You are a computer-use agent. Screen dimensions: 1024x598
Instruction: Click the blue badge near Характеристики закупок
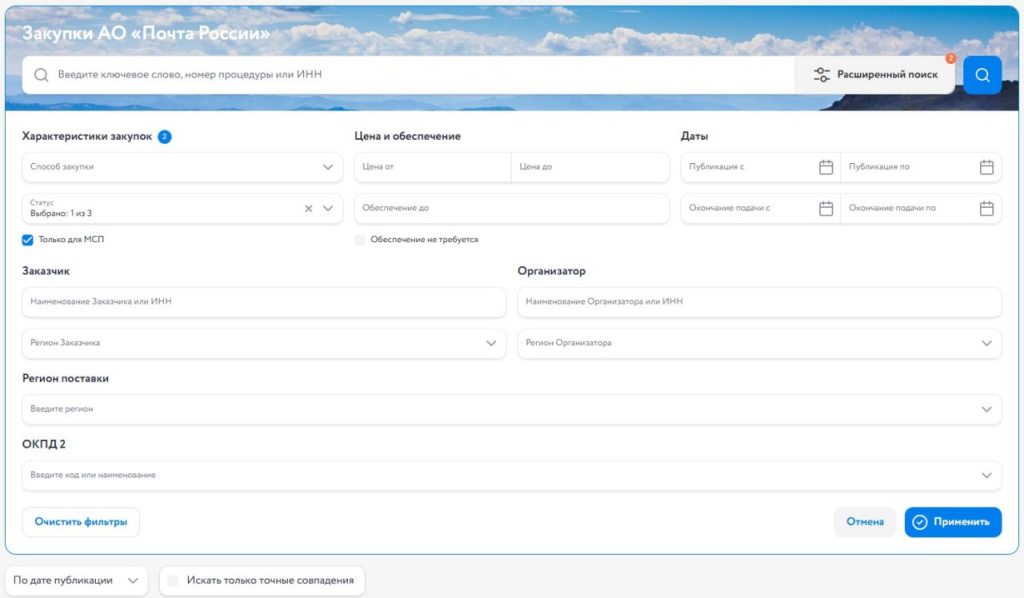point(165,136)
